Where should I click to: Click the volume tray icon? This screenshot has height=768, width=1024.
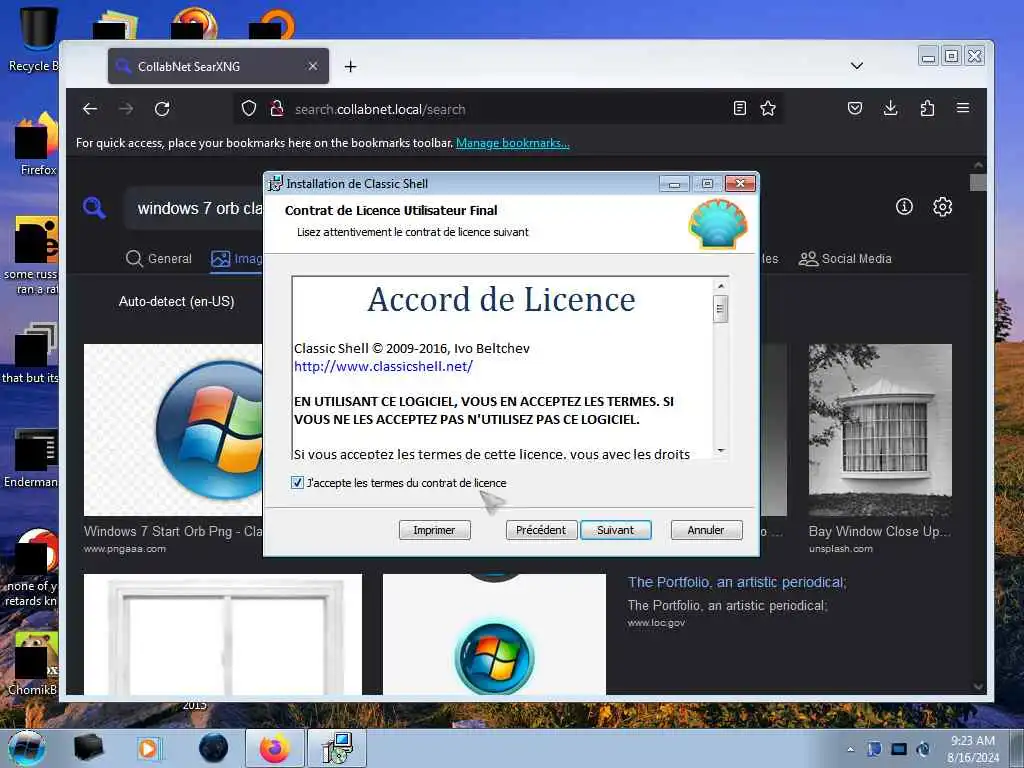click(x=923, y=749)
